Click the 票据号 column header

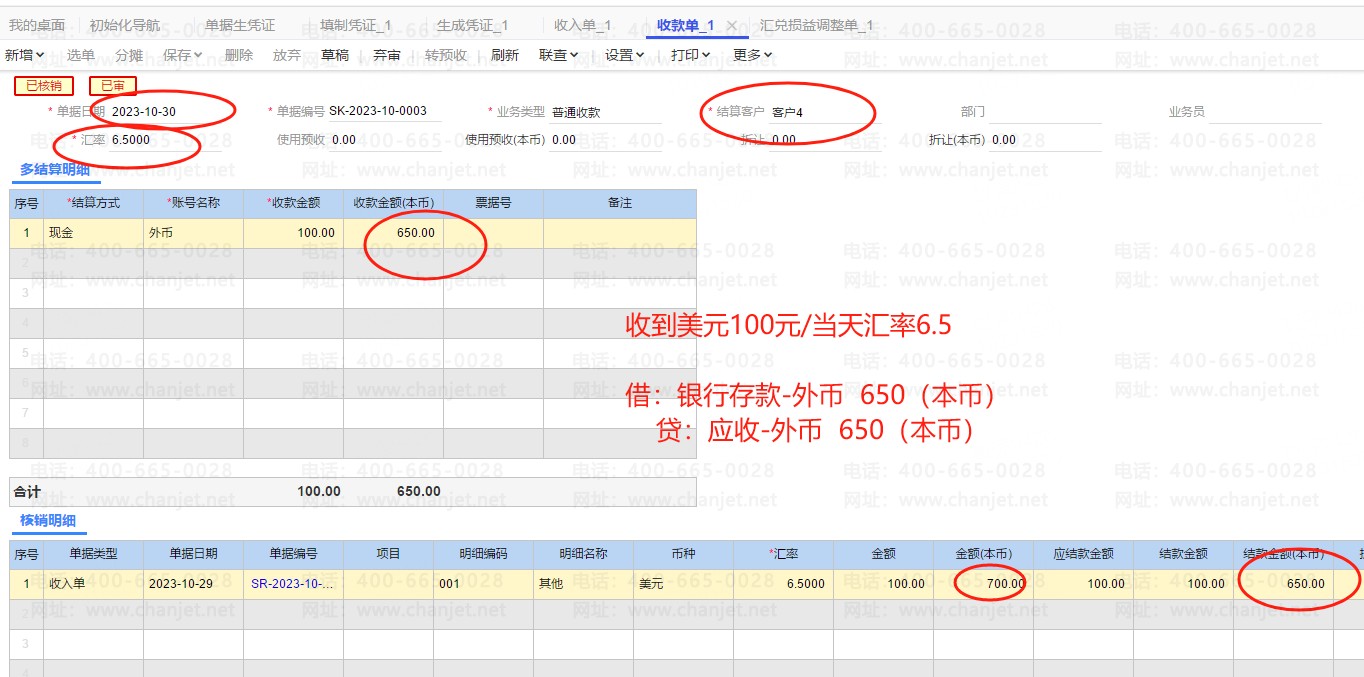pos(493,203)
